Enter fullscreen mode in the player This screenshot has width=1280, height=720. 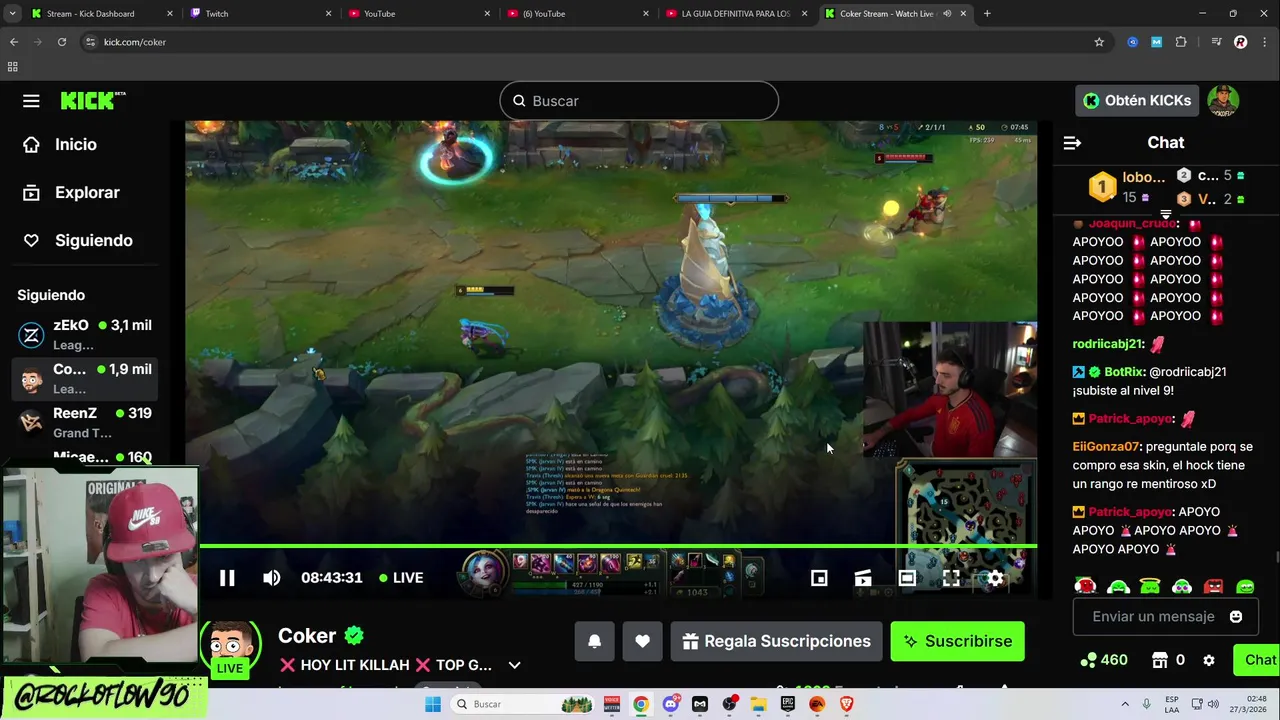click(x=951, y=578)
